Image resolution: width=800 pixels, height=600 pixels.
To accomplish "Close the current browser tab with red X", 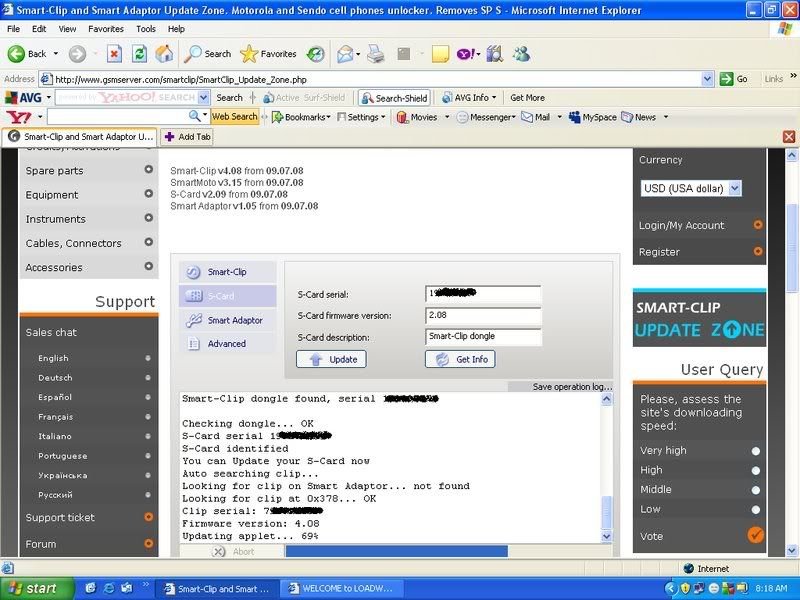I will click(789, 136).
